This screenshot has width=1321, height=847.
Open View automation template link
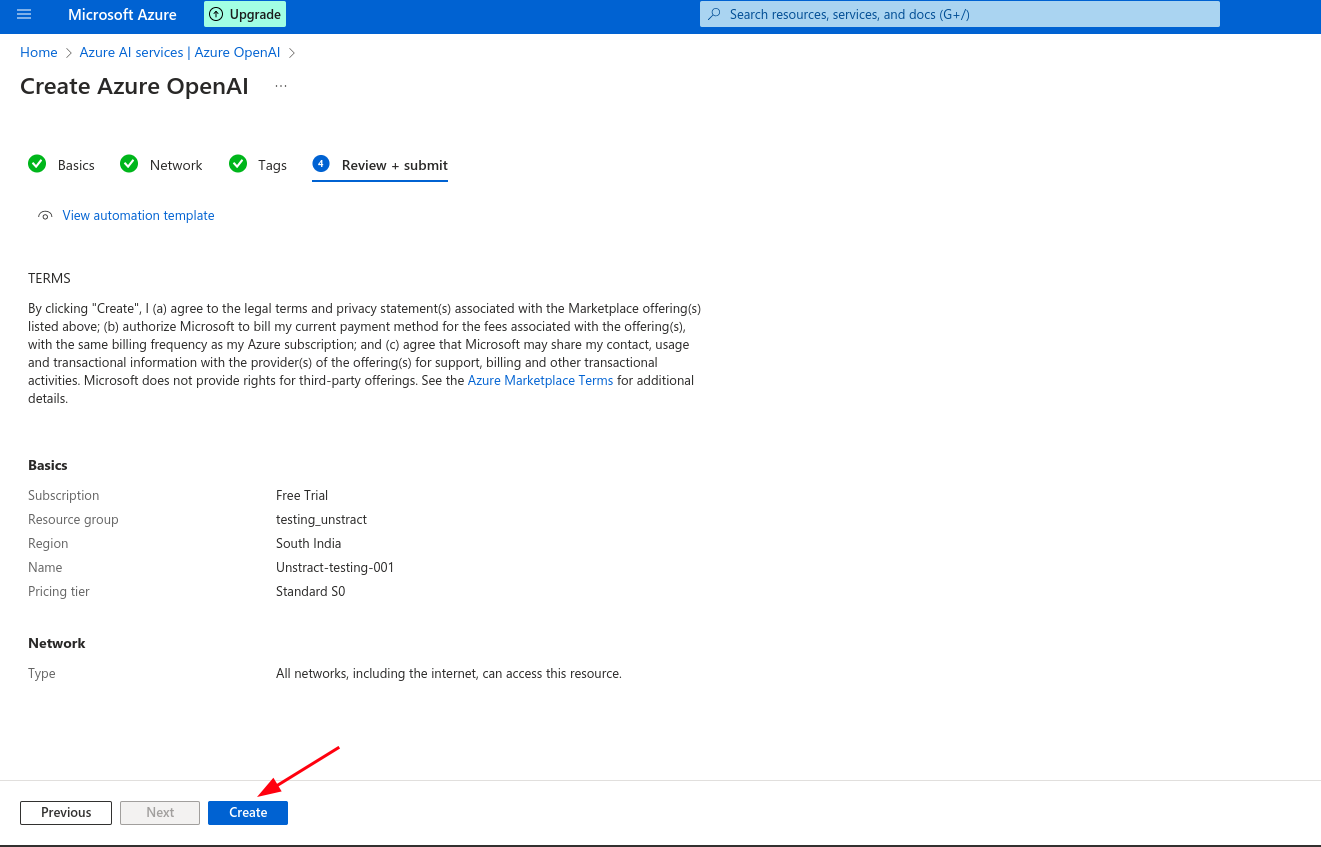click(138, 215)
